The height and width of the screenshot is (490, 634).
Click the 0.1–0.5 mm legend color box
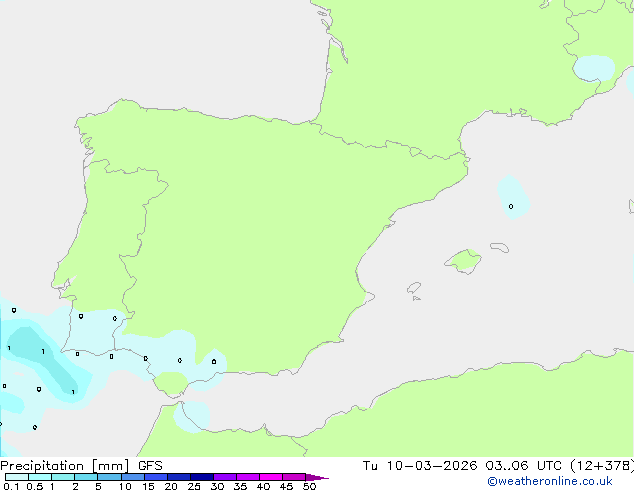coord(17,477)
